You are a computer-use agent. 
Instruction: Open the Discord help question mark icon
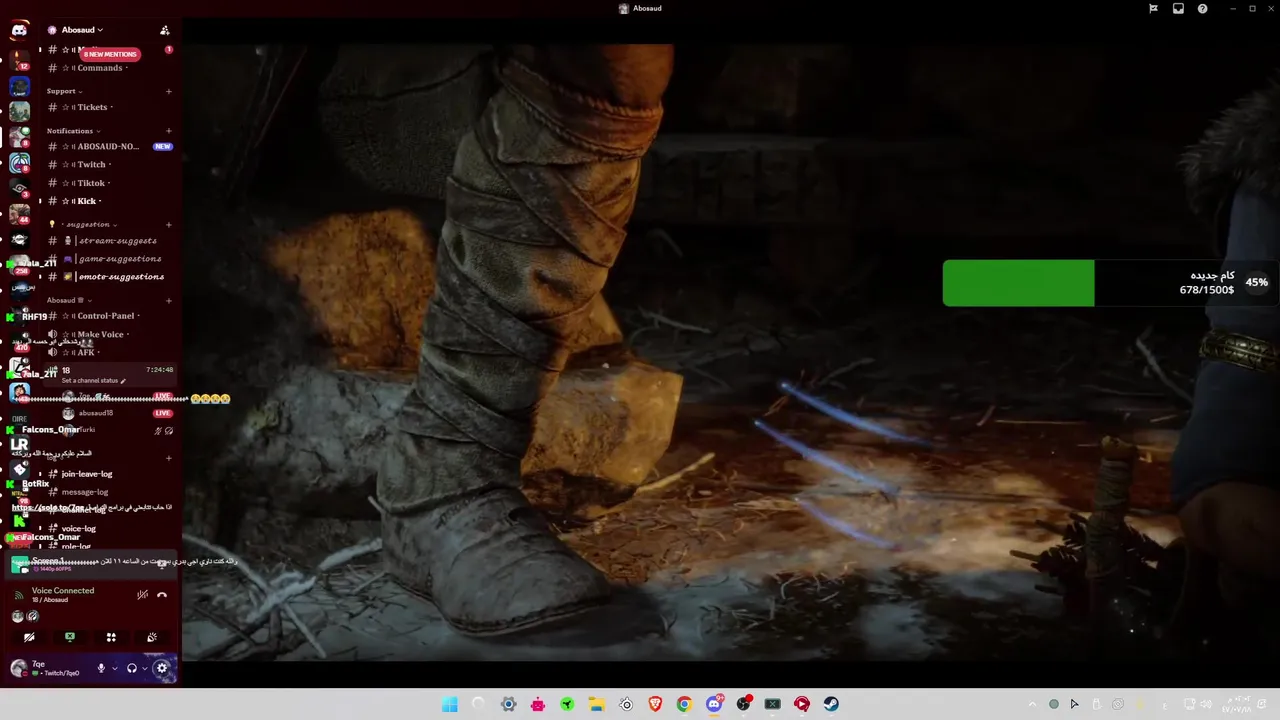pos(1203,9)
